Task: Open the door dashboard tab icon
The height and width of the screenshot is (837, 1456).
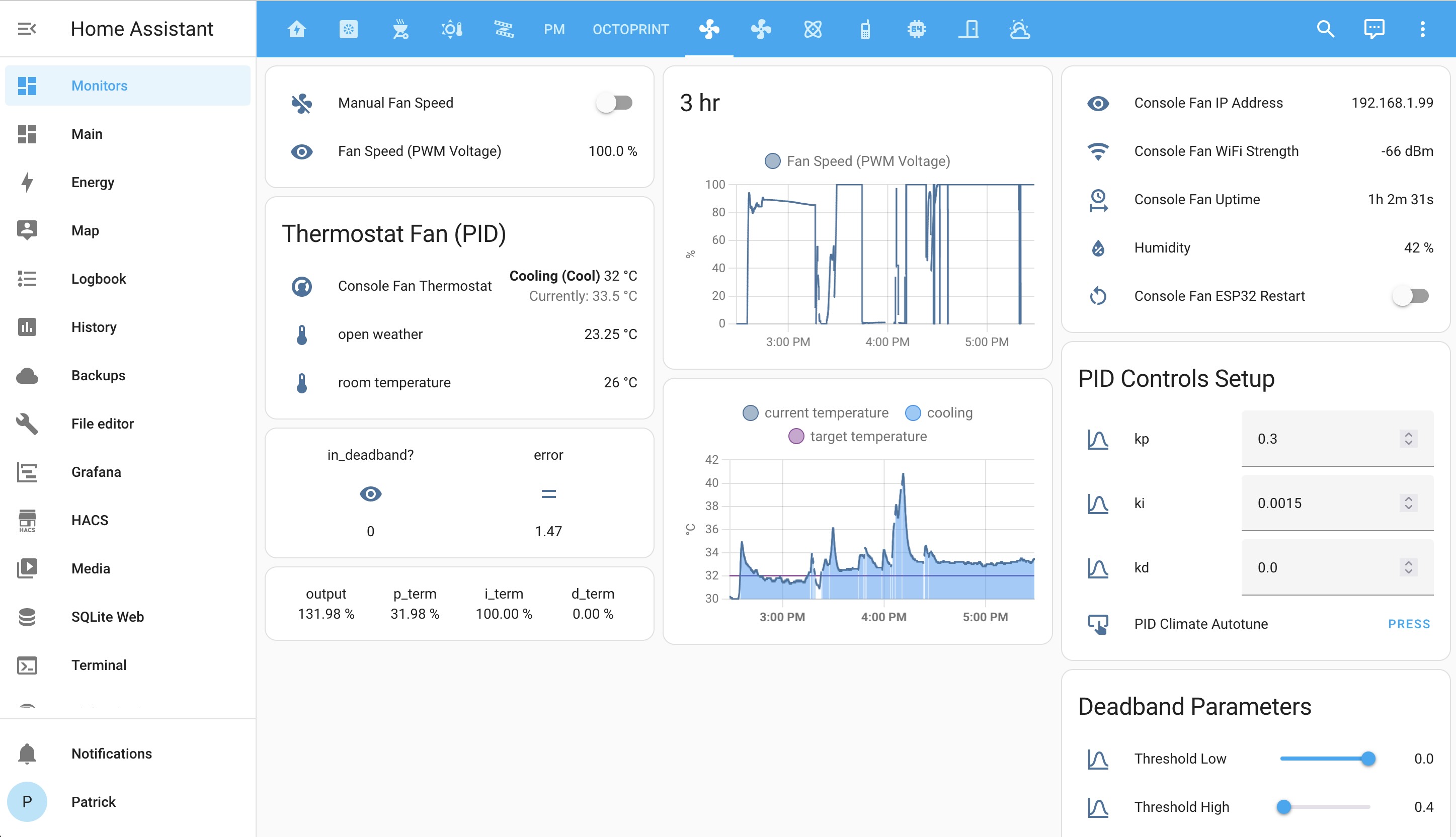Action: [968, 29]
